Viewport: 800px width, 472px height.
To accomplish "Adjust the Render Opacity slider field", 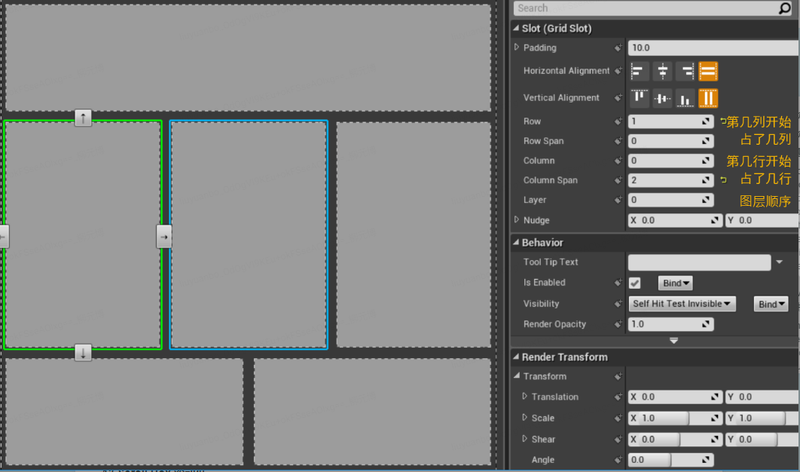I will click(670, 324).
